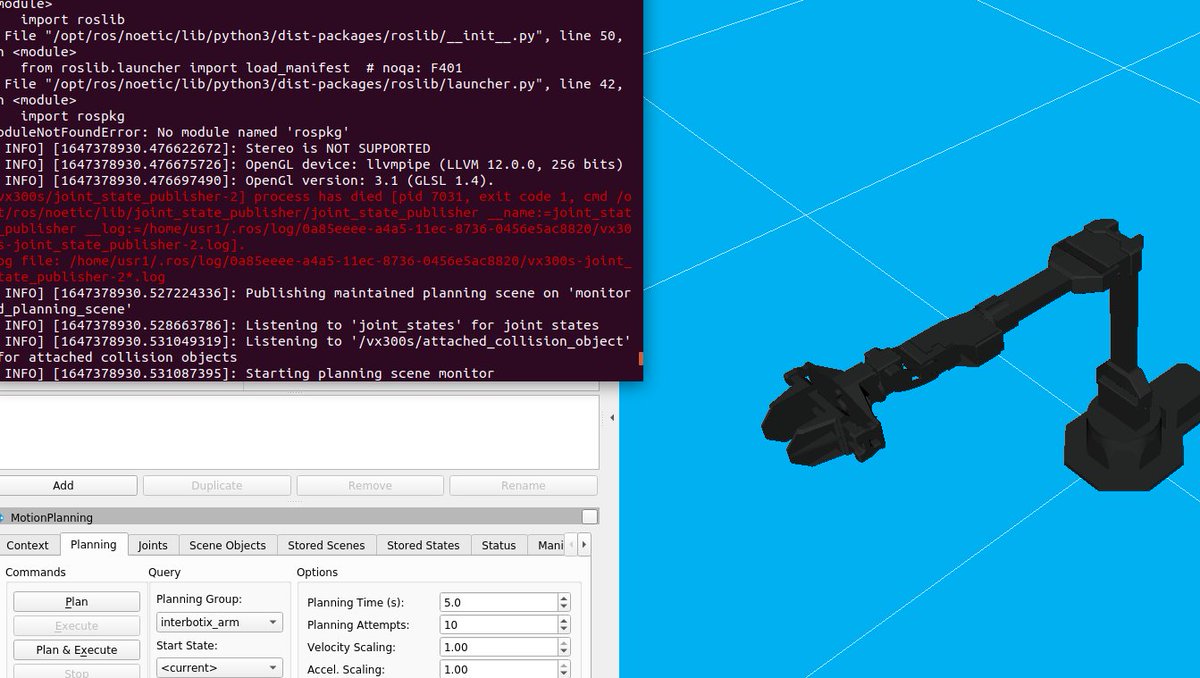Increase Velocity Scaling with the up arrow

[564, 643]
